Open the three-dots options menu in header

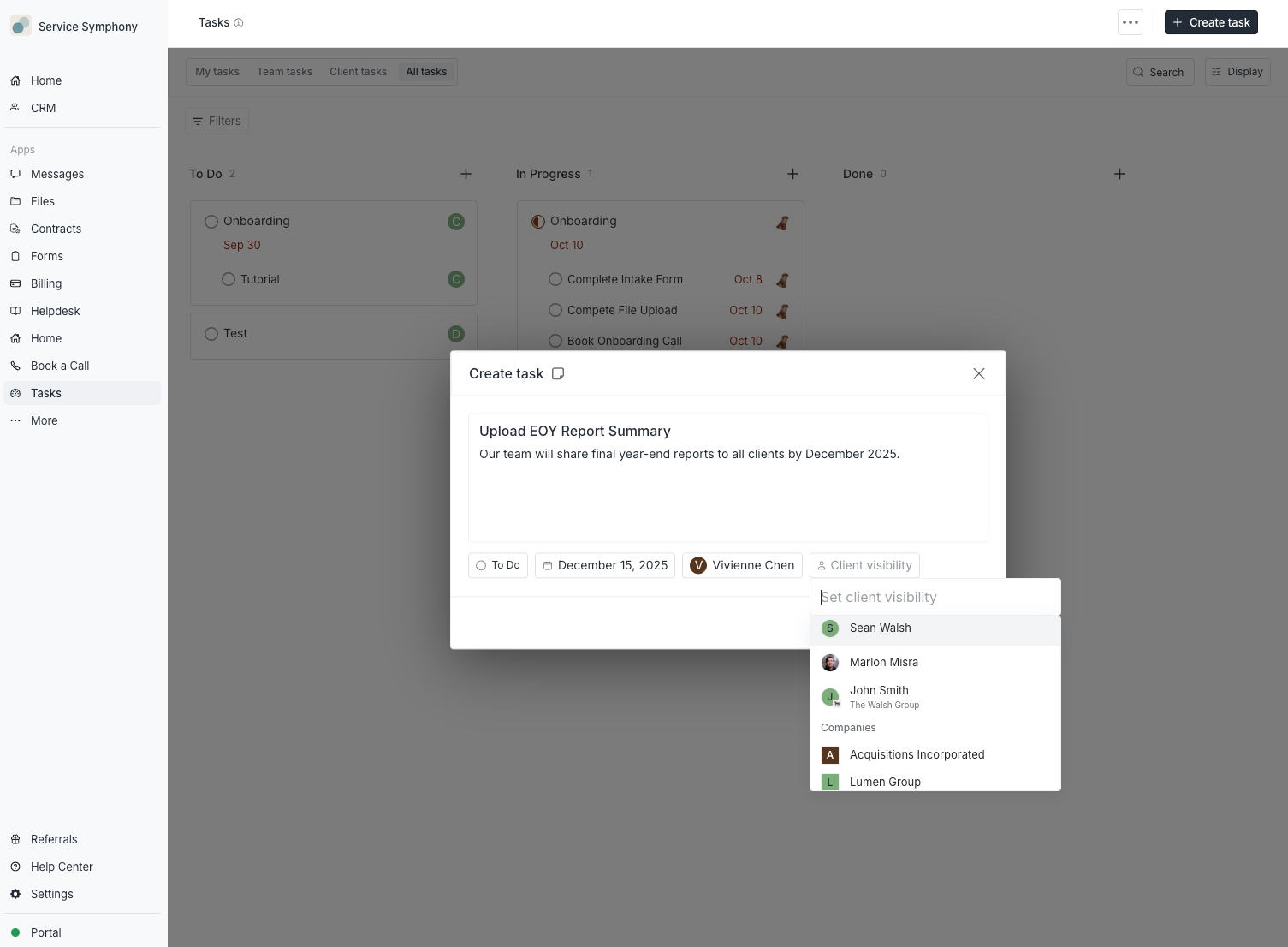click(1131, 22)
